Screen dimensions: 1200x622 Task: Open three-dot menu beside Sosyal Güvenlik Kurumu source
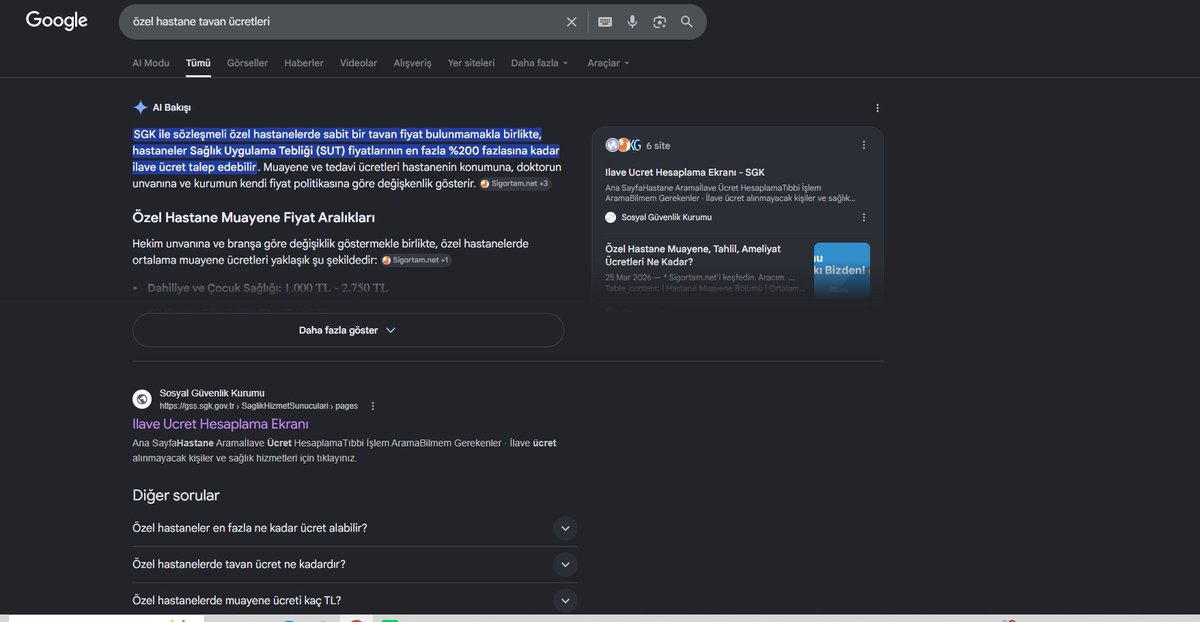click(x=864, y=217)
